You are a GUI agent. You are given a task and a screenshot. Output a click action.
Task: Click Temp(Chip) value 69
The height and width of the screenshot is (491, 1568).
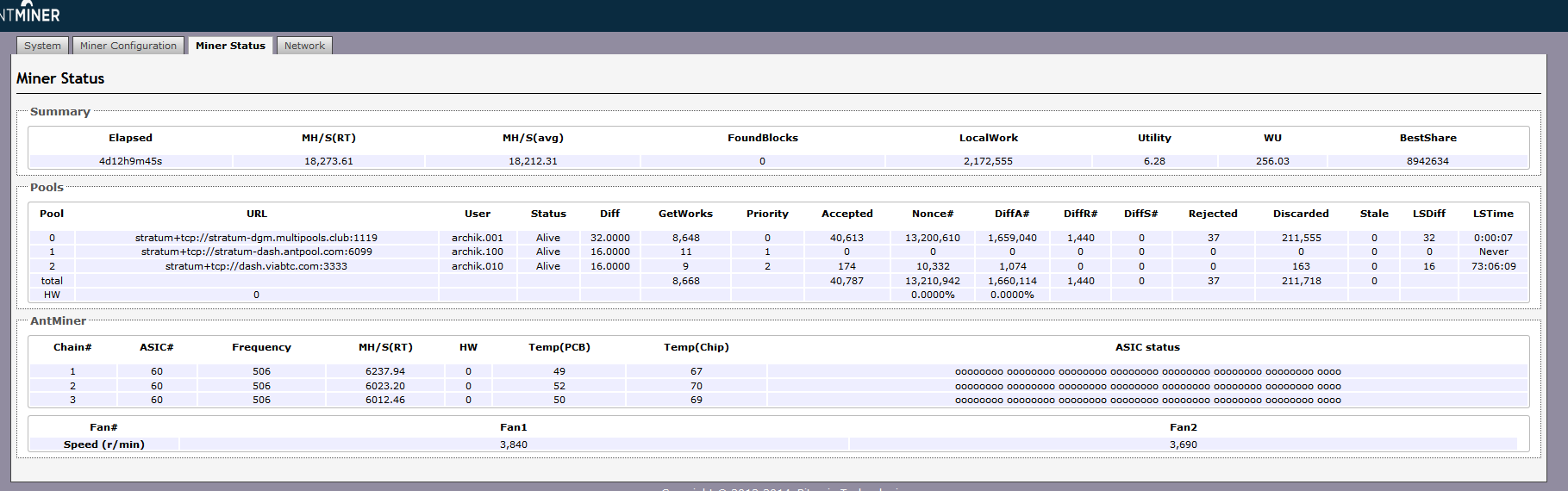click(697, 400)
